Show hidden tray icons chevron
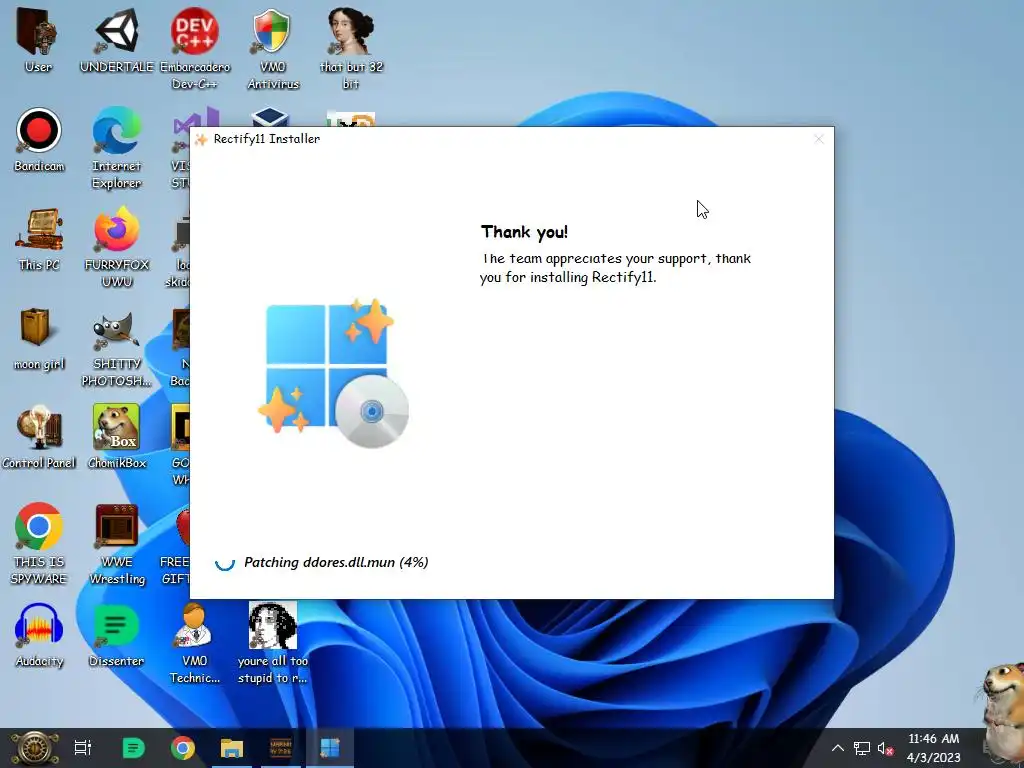This screenshot has height=768, width=1024. pyautogui.click(x=838, y=748)
